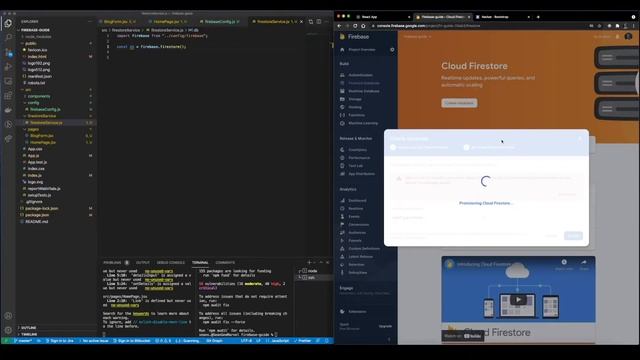640x360 pixels.
Task: Open package.json in Explorer
Action: pyautogui.click(x=37, y=215)
